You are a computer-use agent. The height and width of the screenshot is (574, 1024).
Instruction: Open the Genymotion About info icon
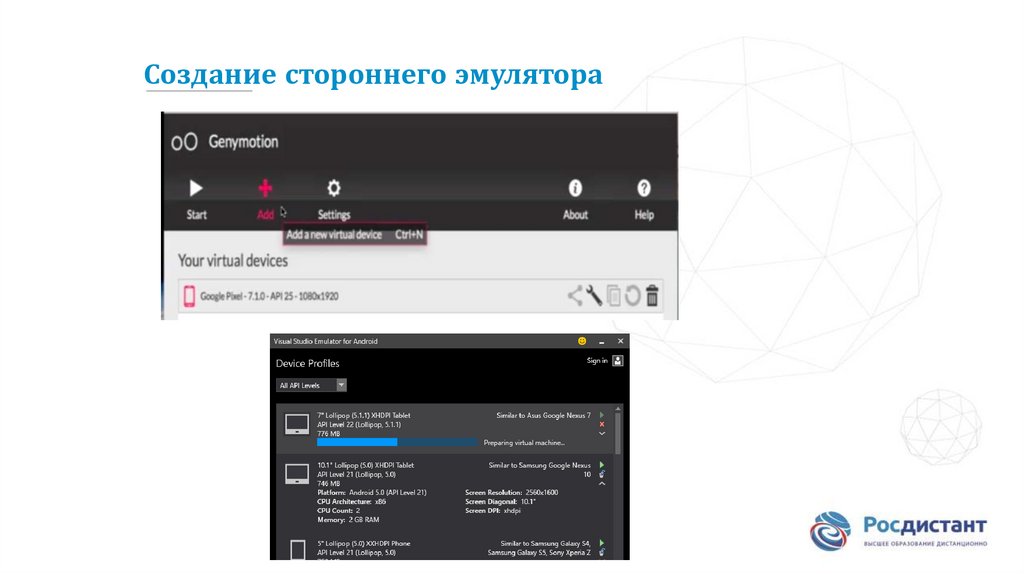click(x=575, y=189)
